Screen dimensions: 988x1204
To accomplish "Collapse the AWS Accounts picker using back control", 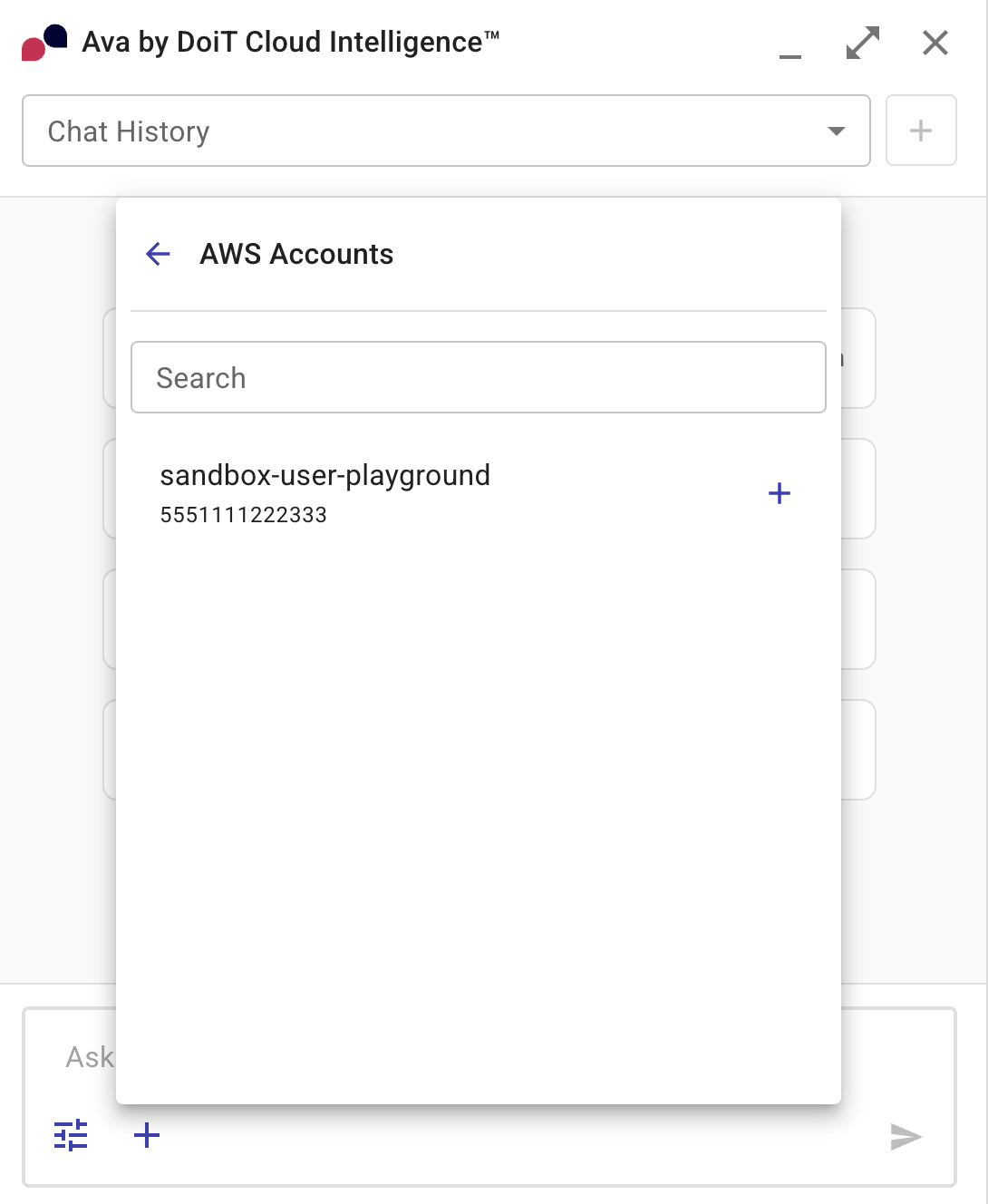I will [x=157, y=254].
